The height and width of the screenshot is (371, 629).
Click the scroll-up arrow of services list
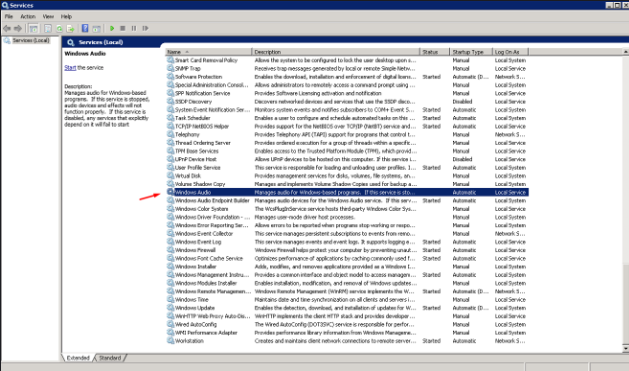[x=625, y=52]
